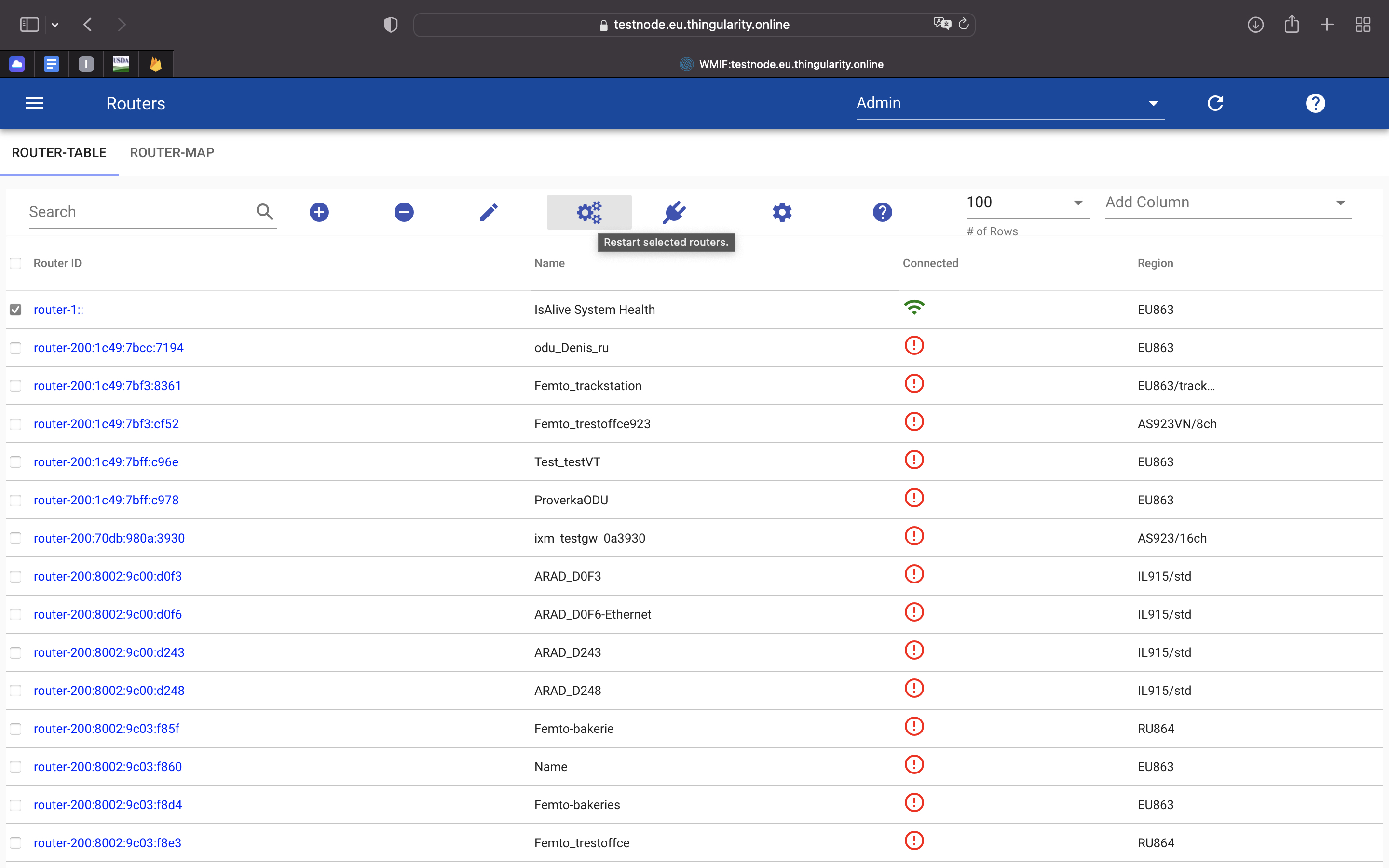The image size is (1389, 868).
Task: Click into the Search input field
Action: 138,212
